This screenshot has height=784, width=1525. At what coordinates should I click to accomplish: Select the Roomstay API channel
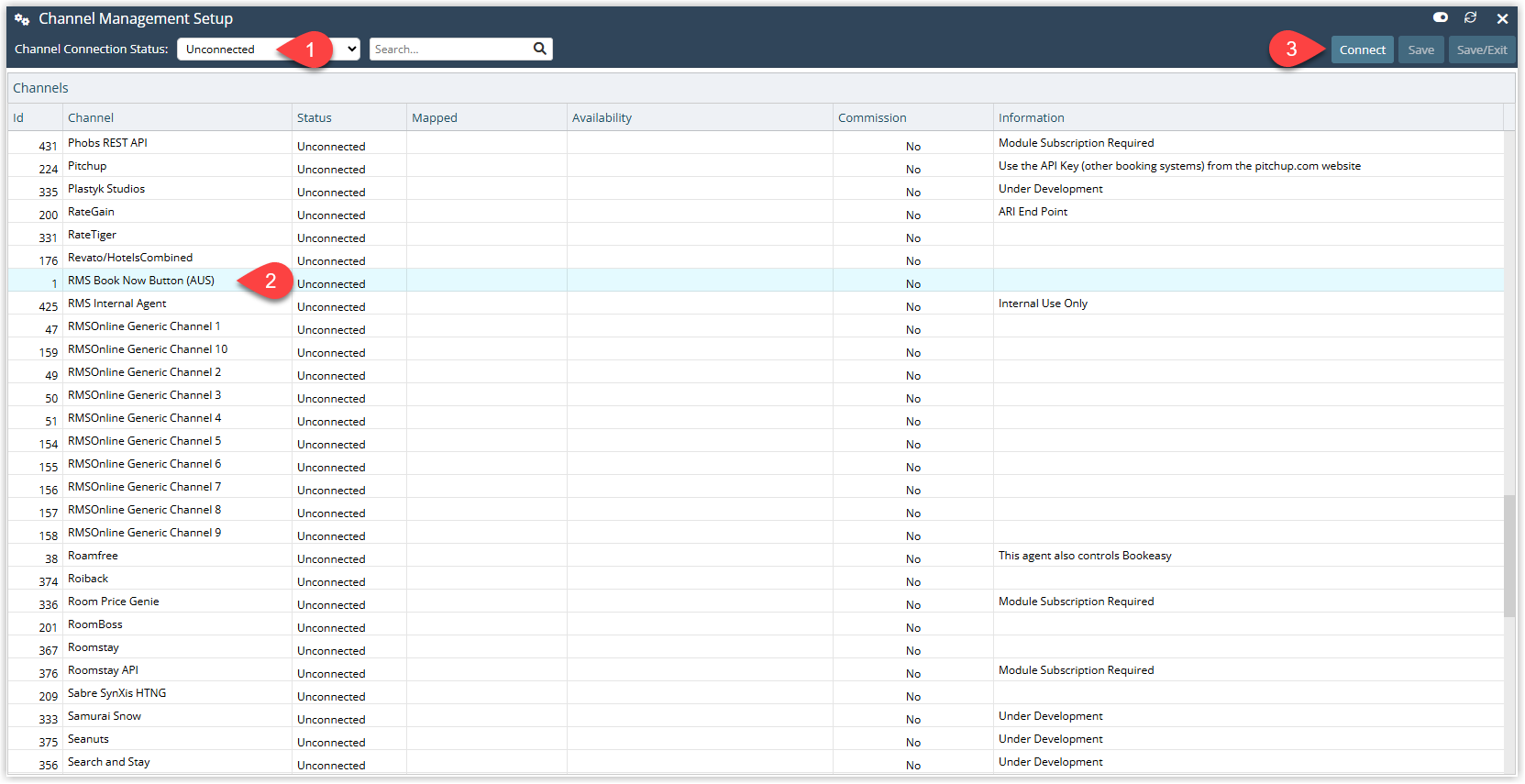(103, 670)
